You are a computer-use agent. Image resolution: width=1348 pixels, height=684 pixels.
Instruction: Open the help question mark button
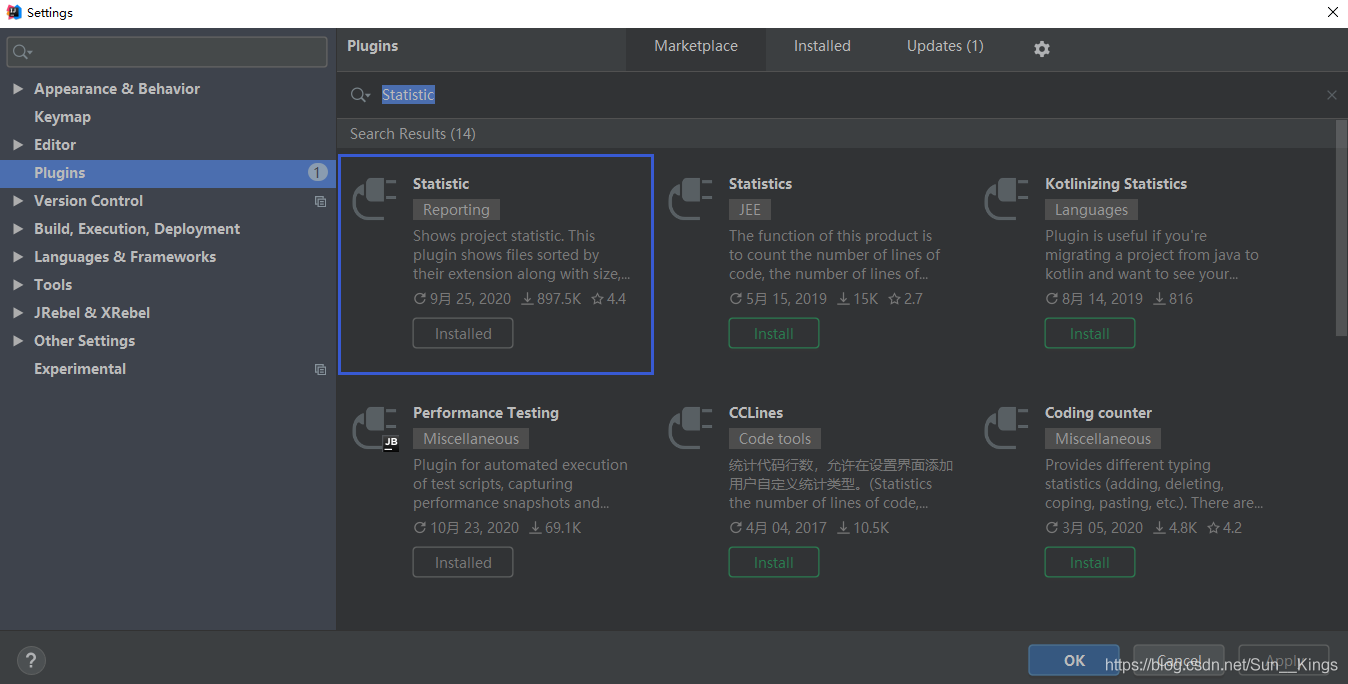pyautogui.click(x=31, y=660)
